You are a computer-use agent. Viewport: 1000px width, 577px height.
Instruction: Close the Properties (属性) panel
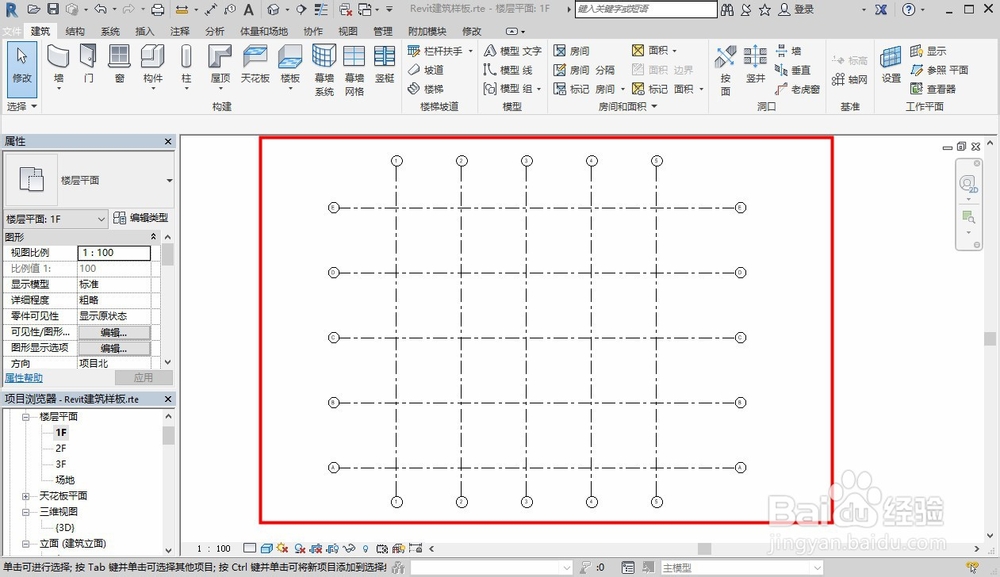click(168, 142)
